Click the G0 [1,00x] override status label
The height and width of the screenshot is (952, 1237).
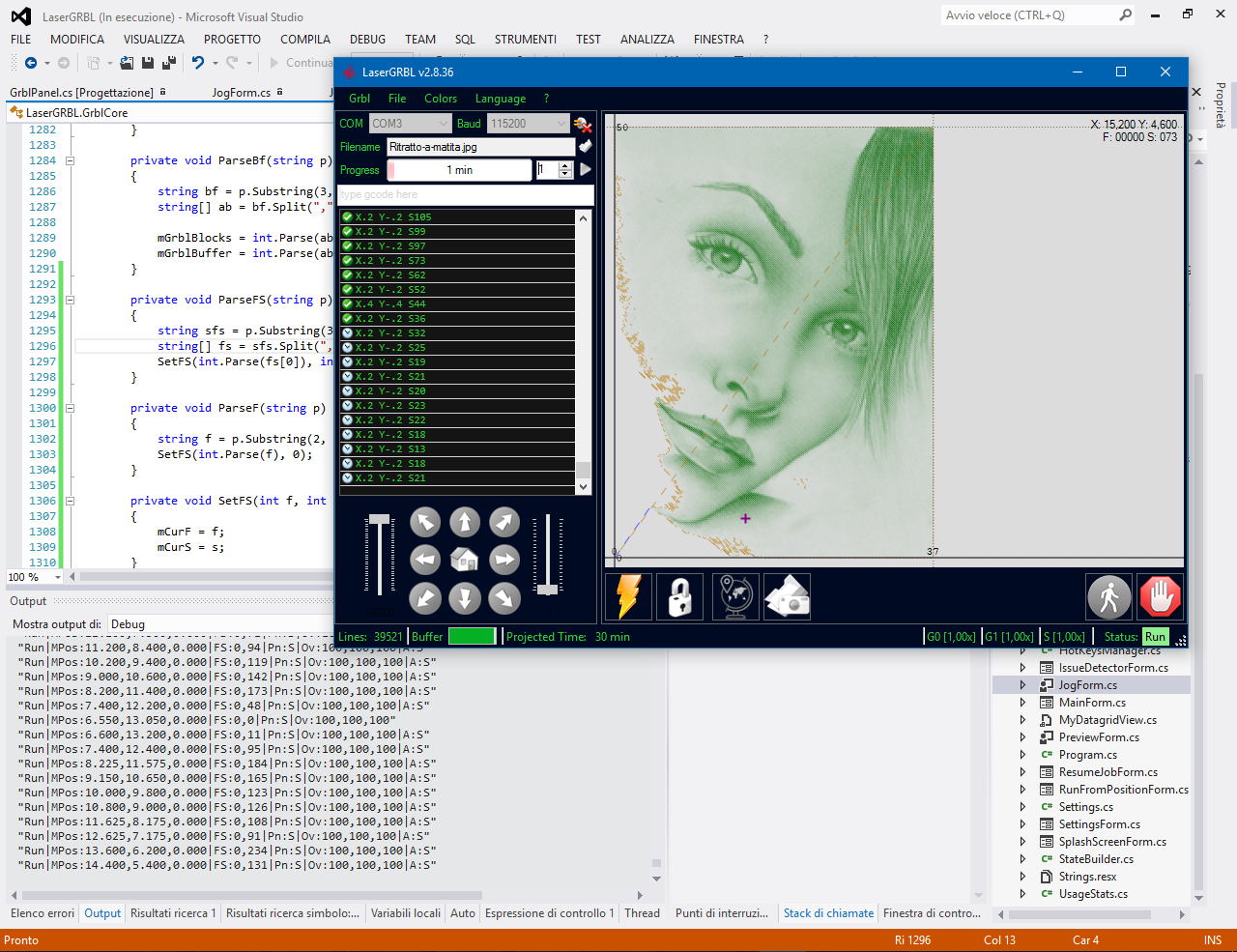951,637
